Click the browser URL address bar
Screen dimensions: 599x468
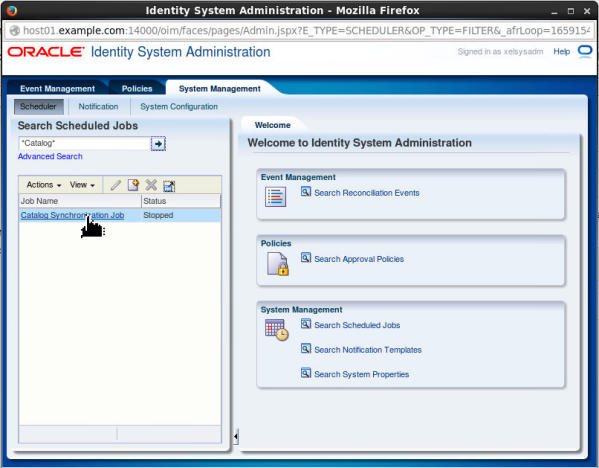299,31
